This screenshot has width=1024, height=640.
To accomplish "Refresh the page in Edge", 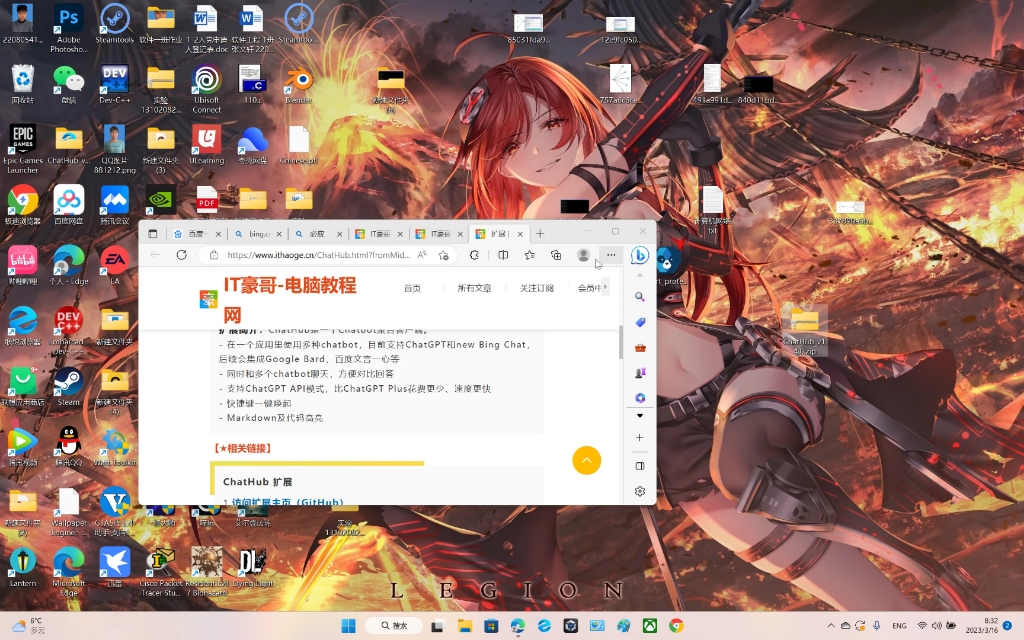I will [x=182, y=255].
